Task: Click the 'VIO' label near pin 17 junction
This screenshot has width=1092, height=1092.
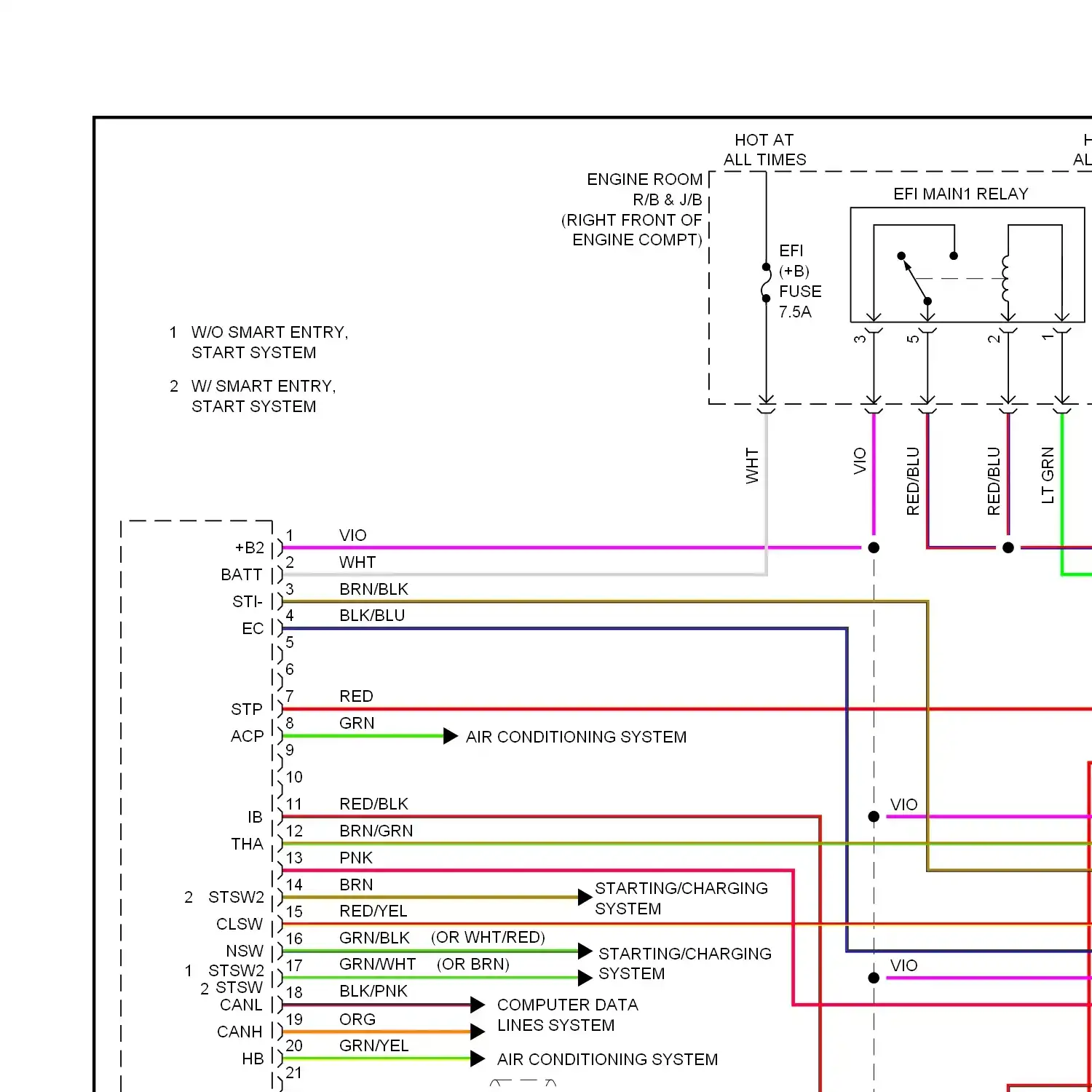Action: (903, 965)
